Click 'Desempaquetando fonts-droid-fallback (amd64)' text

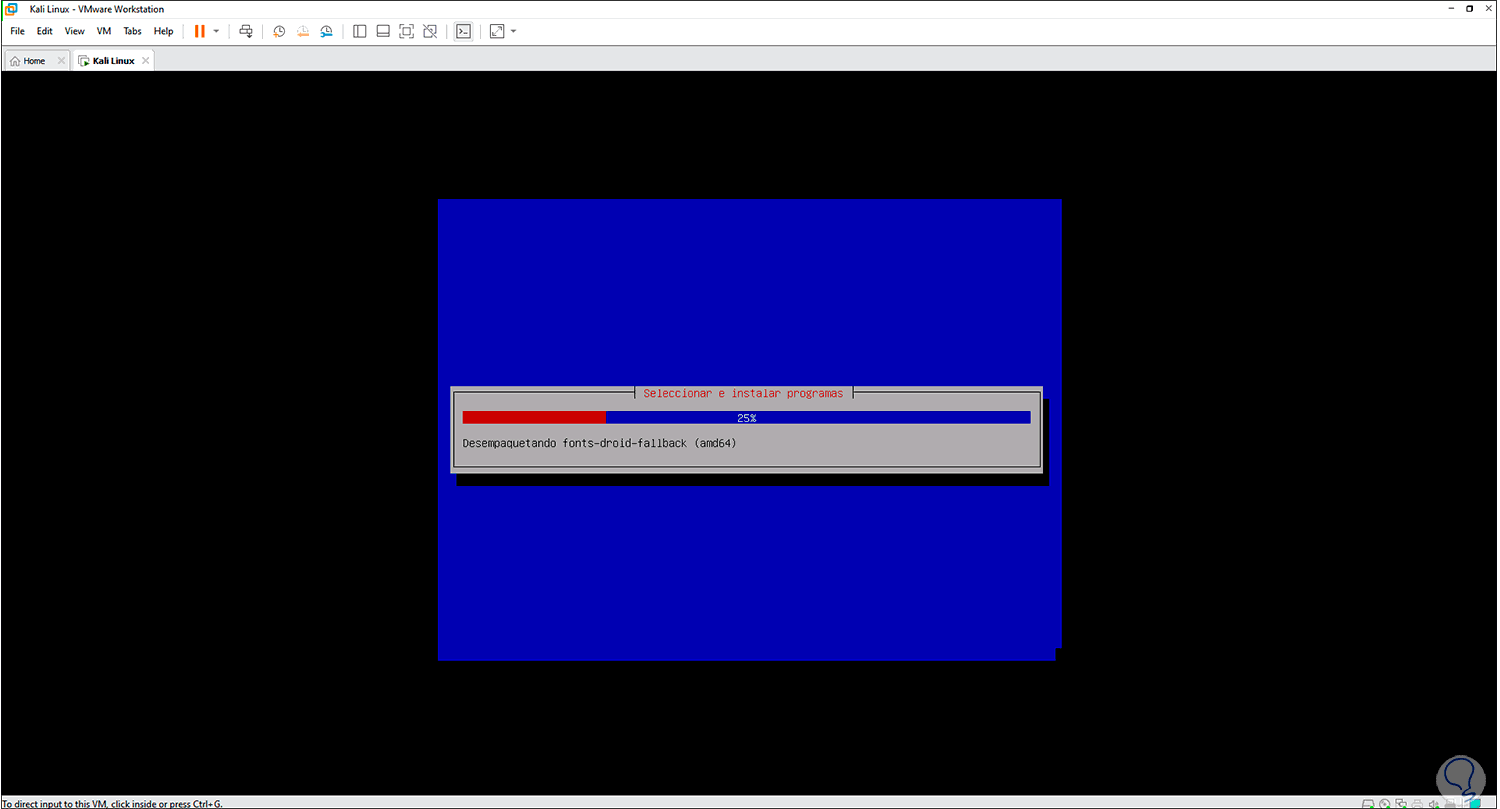[600, 442]
